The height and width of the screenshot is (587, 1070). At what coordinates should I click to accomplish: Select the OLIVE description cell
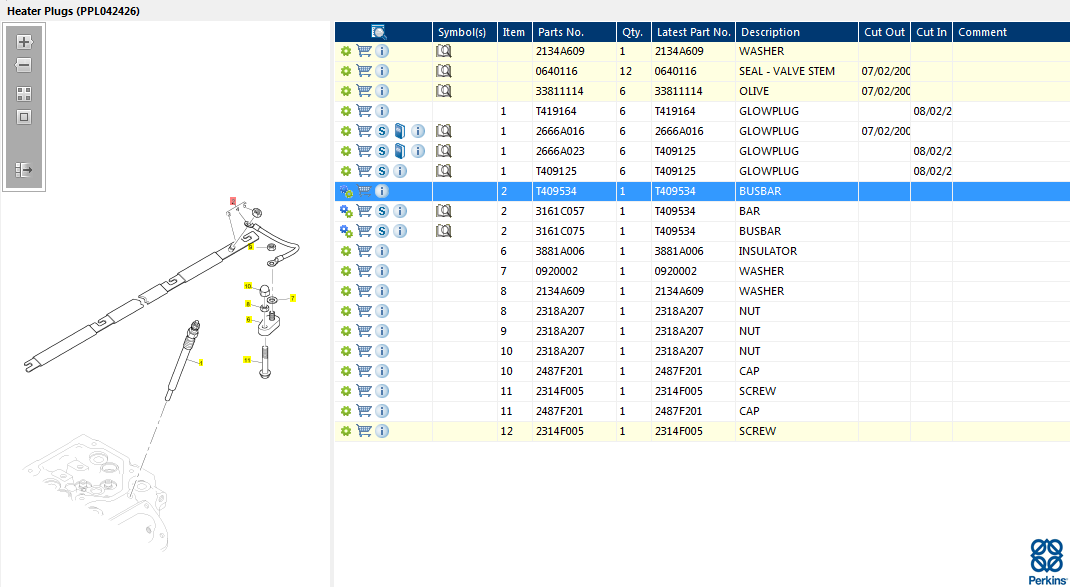click(797, 91)
